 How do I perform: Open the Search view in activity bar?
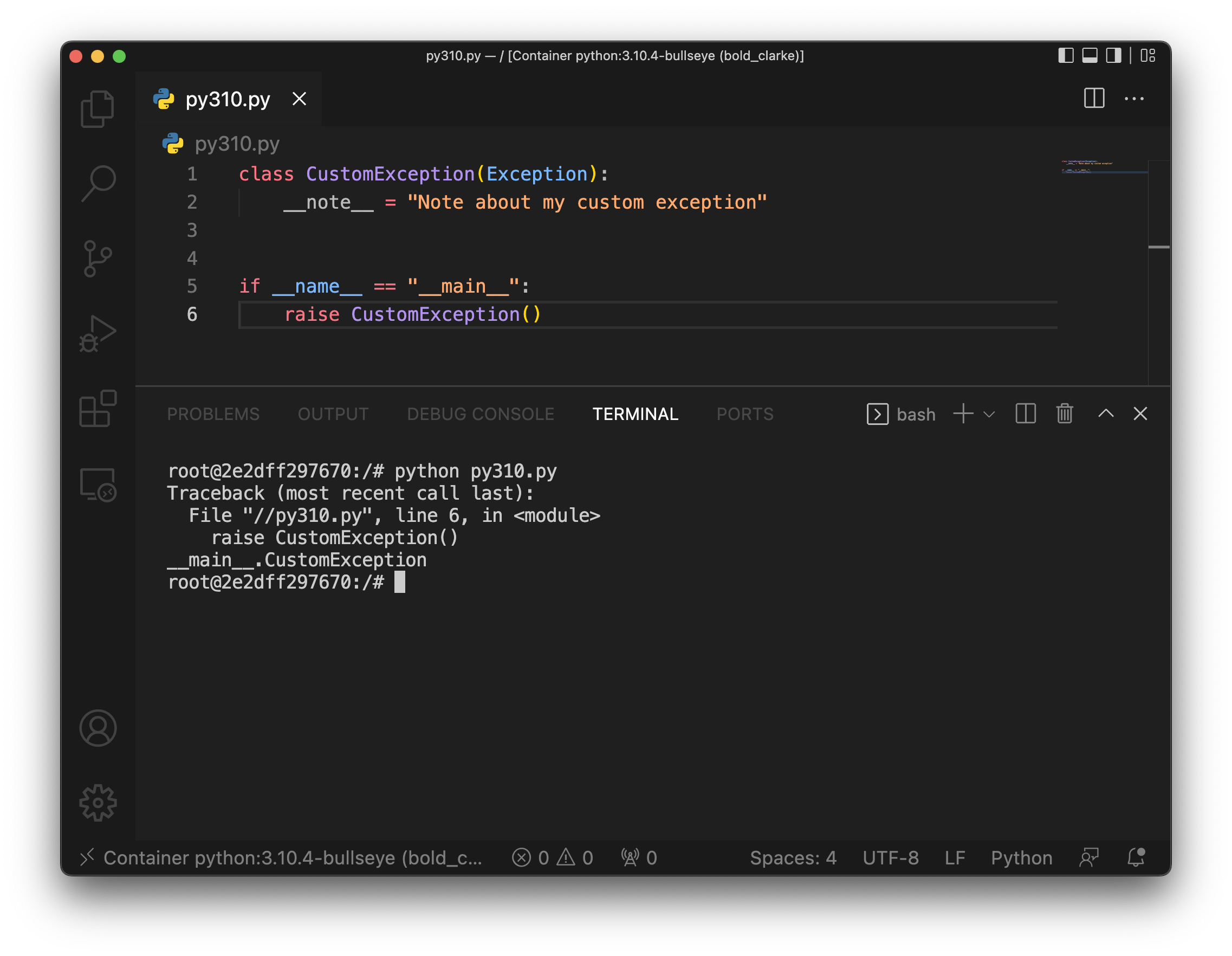[98, 183]
